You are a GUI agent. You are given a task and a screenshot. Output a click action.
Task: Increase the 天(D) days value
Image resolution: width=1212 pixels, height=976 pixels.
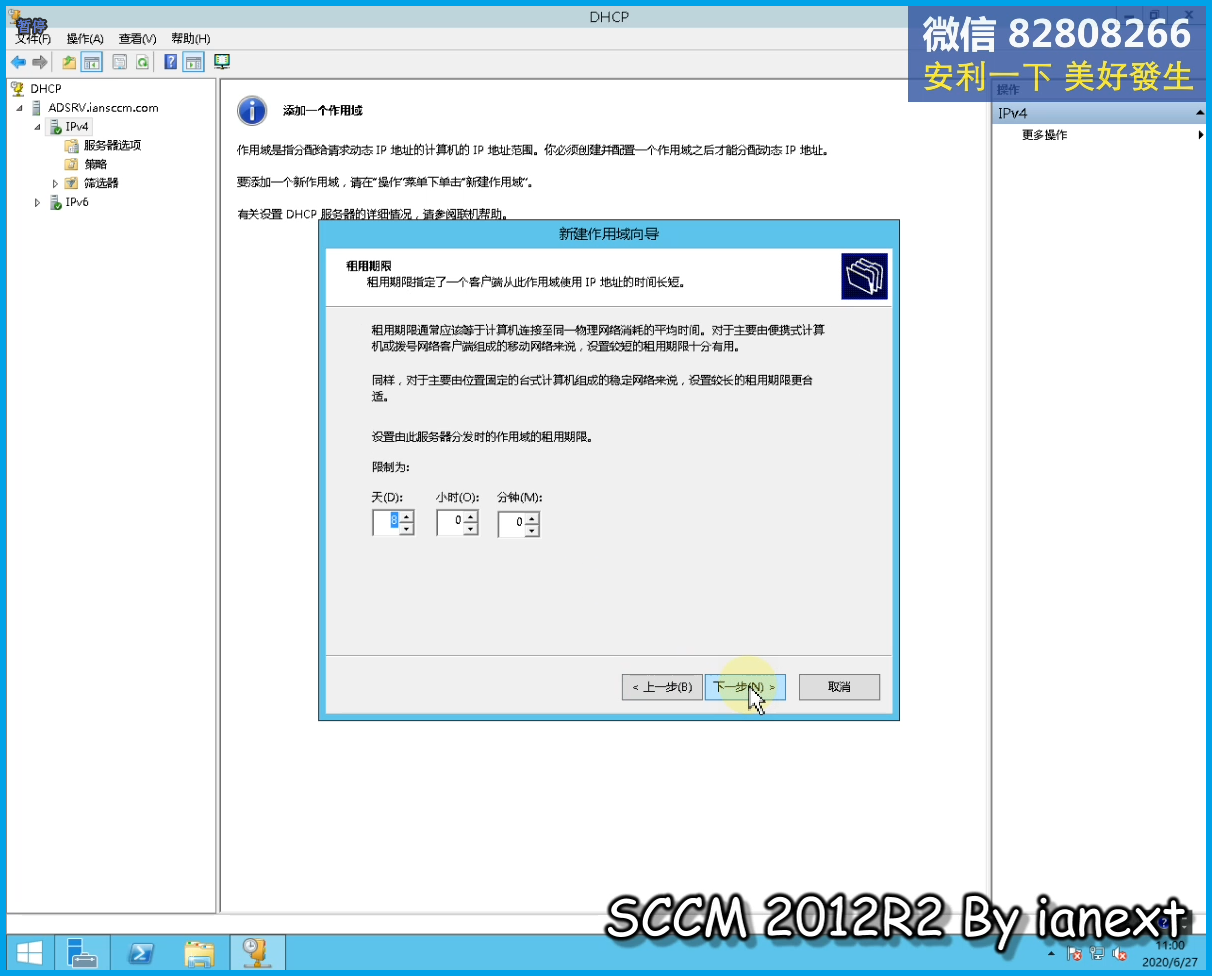click(407, 517)
